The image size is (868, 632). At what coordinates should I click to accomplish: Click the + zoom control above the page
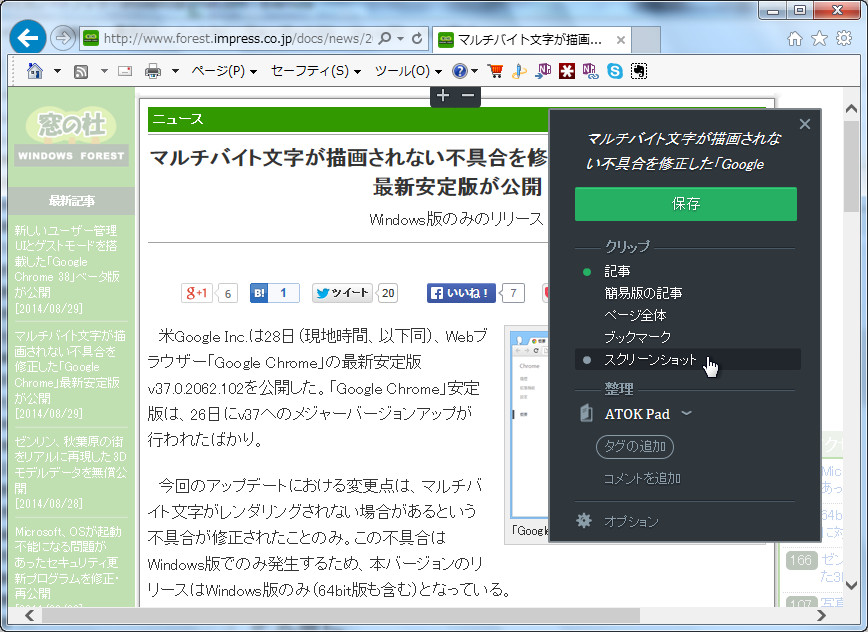pyautogui.click(x=442, y=94)
